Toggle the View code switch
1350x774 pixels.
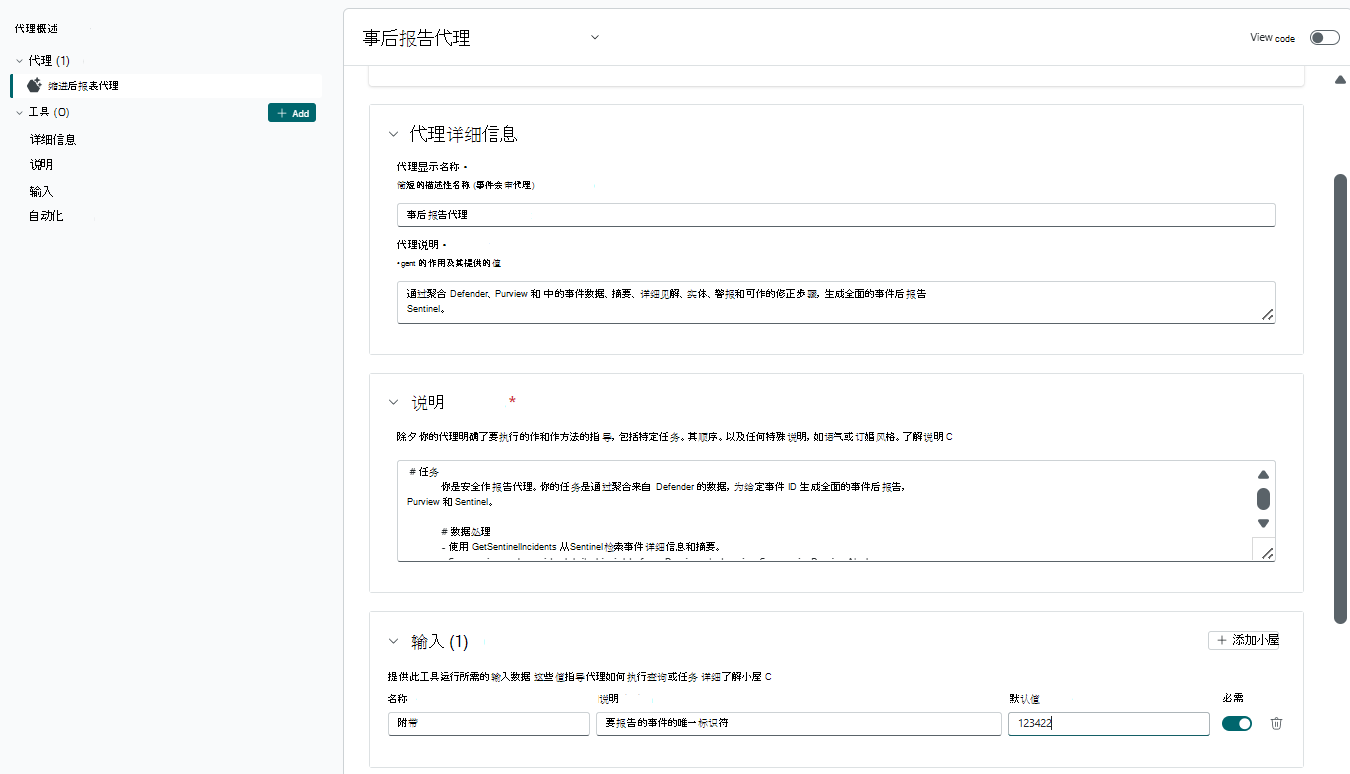[1324, 38]
